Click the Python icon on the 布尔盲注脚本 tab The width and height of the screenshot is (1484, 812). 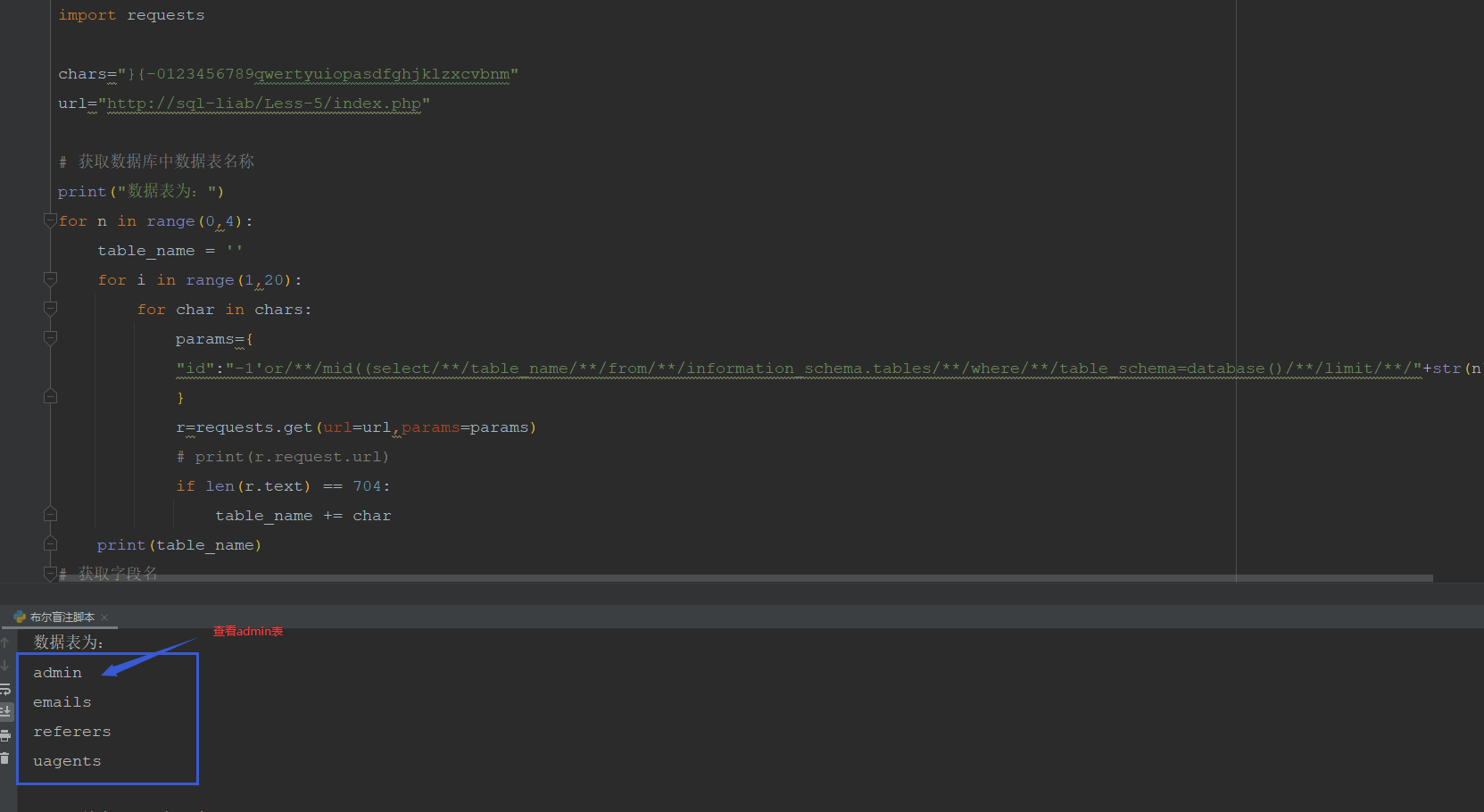click(20, 617)
